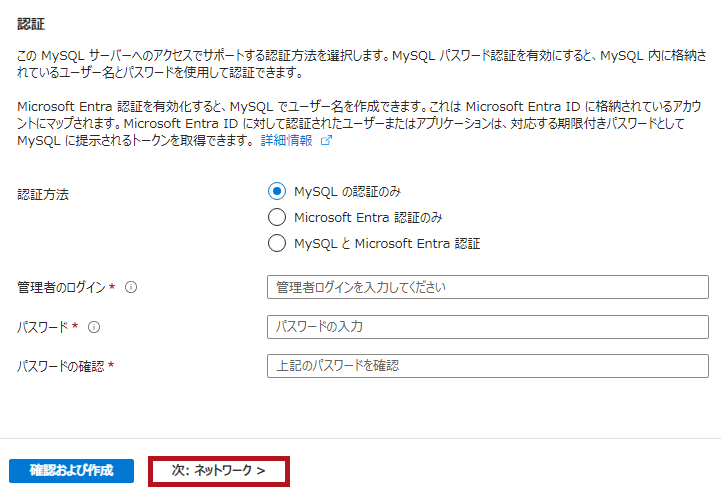
Task: Select the MySQL の認証のみ radio button
Action: pyautogui.click(x=277, y=191)
